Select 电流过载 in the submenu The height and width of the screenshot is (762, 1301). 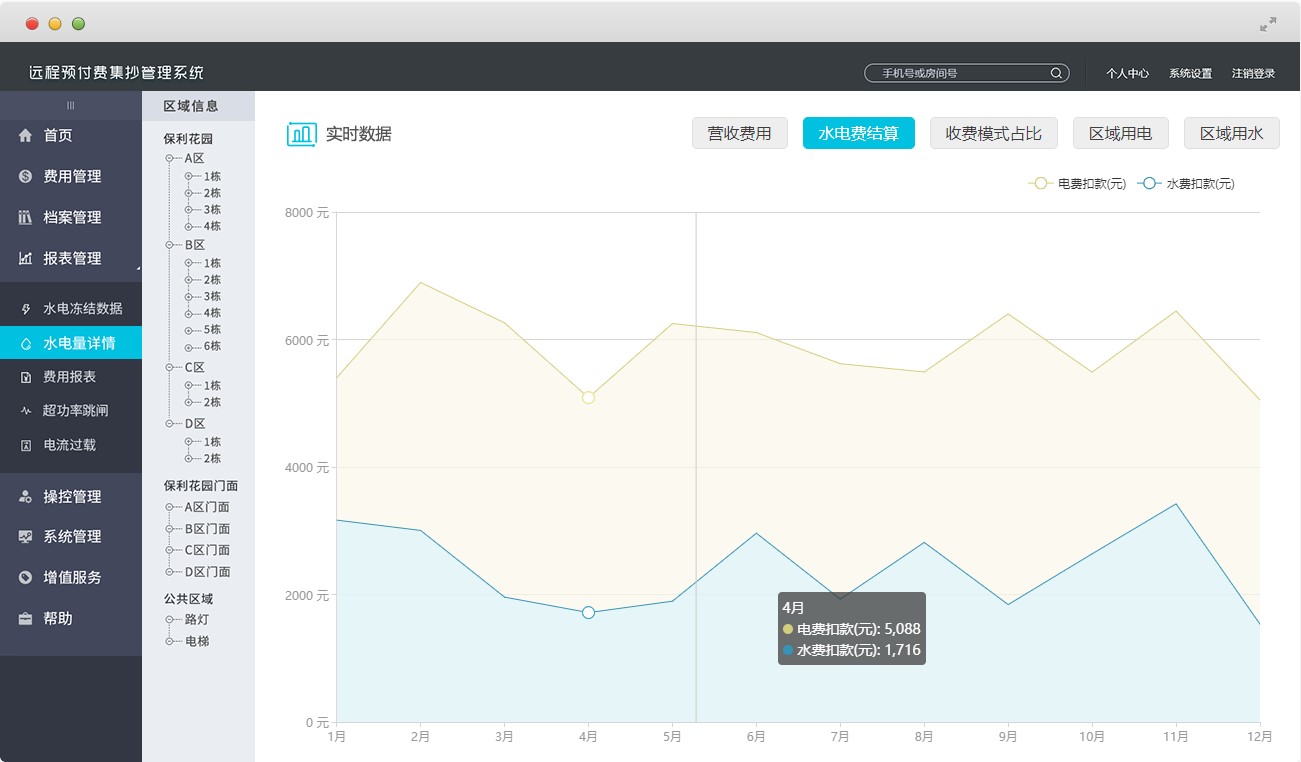point(71,445)
